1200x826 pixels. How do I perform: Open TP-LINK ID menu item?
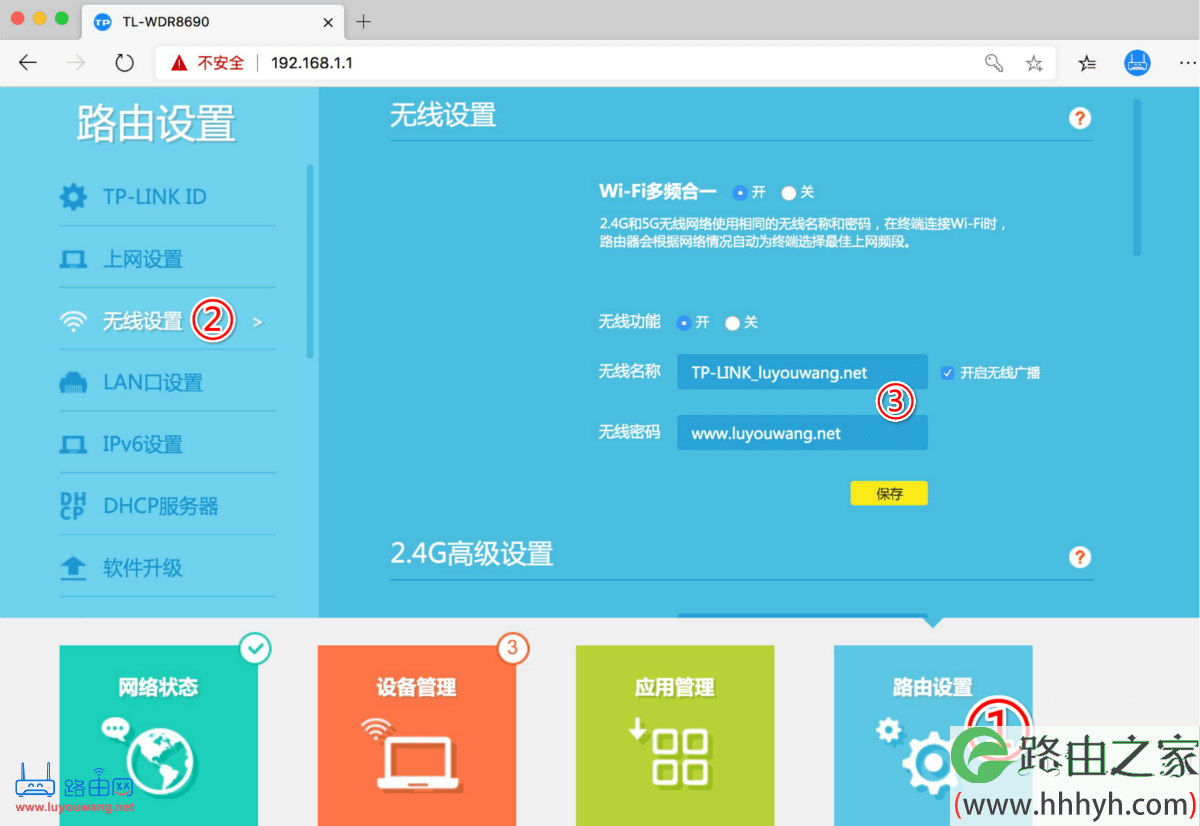[x=167, y=197]
